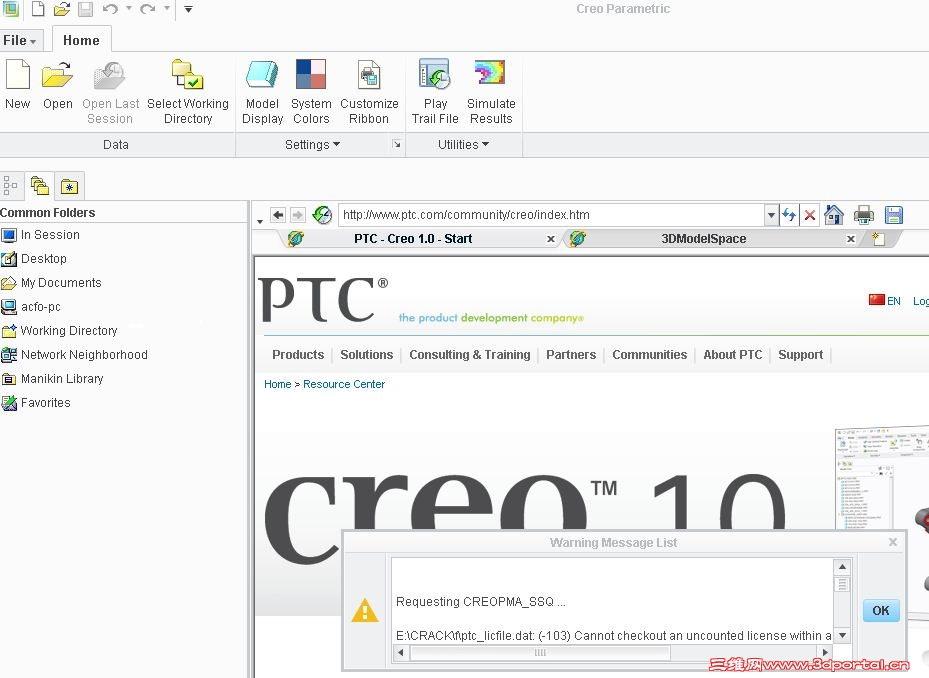The image size is (929, 678).
Task: Click the Open folder icon in quick access toolbar
Action: pos(62,9)
